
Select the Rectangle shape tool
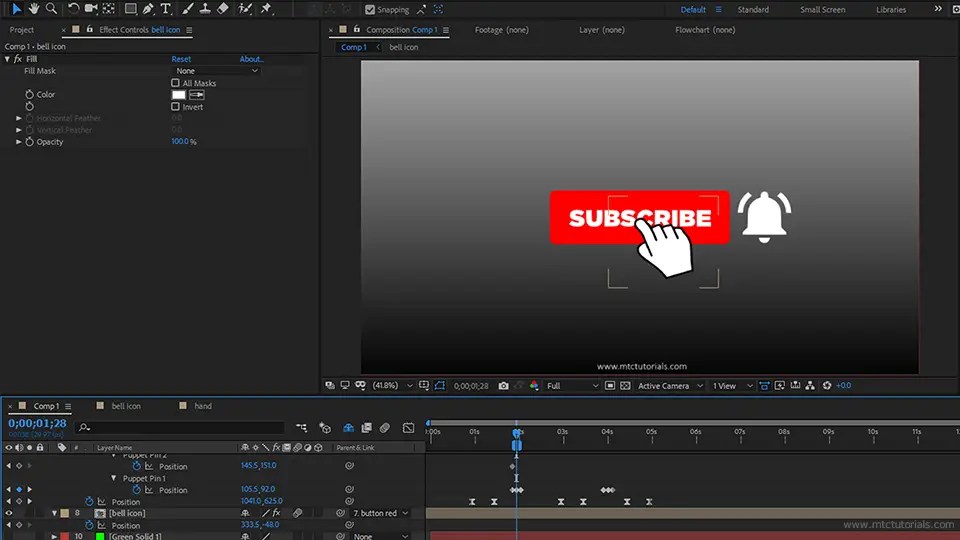point(130,9)
